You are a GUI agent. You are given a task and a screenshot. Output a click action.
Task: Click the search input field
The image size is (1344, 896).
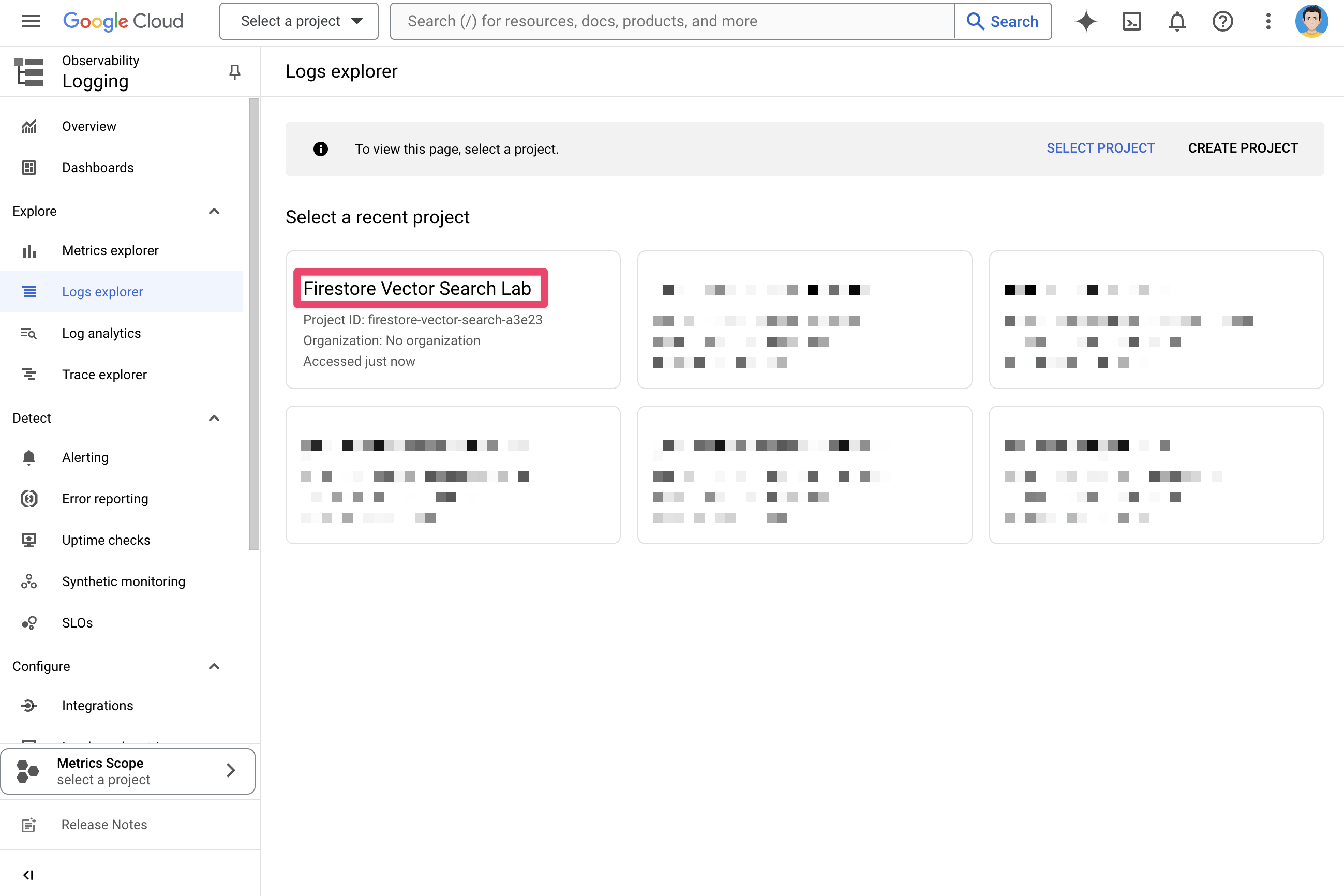(x=672, y=21)
